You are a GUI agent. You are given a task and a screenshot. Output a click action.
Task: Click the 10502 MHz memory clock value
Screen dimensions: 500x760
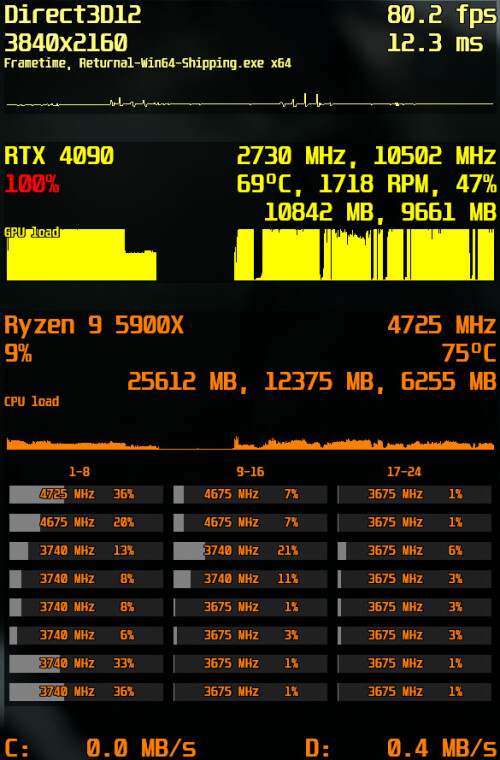click(x=435, y=156)
